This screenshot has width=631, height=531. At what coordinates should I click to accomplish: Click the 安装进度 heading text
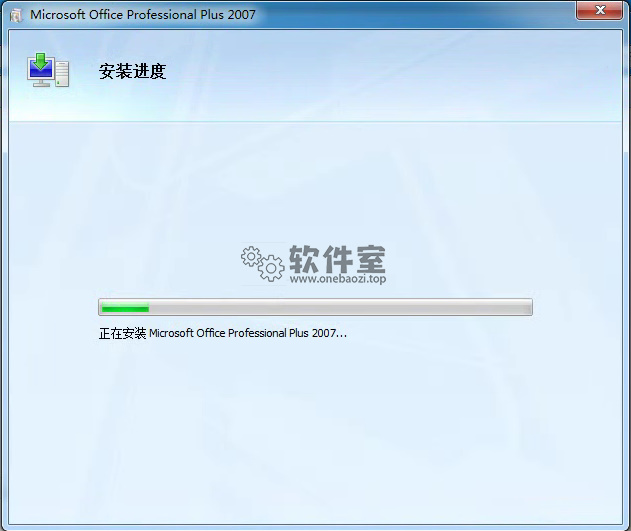(x=132, y=71)
